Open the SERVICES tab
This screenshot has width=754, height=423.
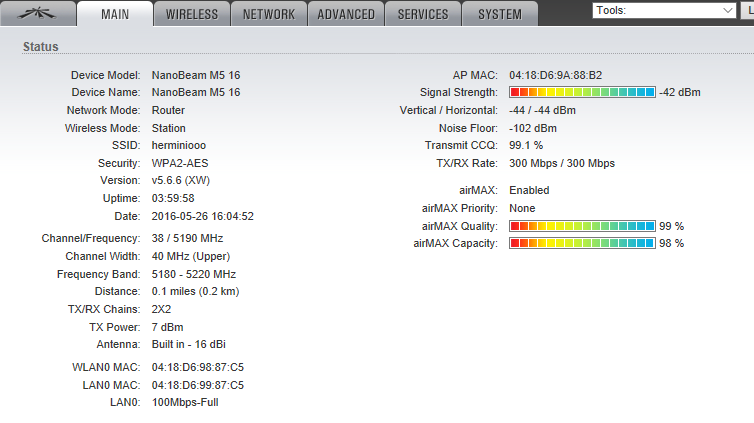pos(423,14)
